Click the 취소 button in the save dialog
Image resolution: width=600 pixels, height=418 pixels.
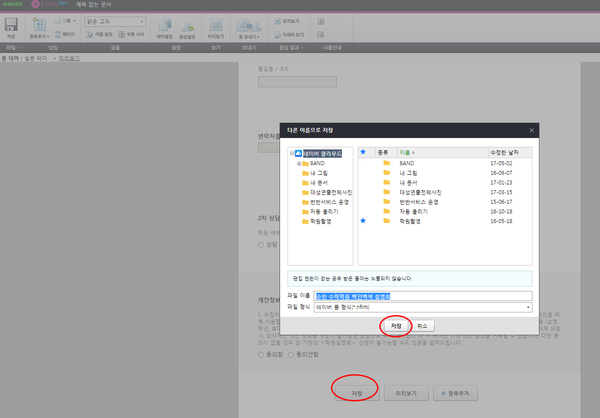click(x=422, y=326)
